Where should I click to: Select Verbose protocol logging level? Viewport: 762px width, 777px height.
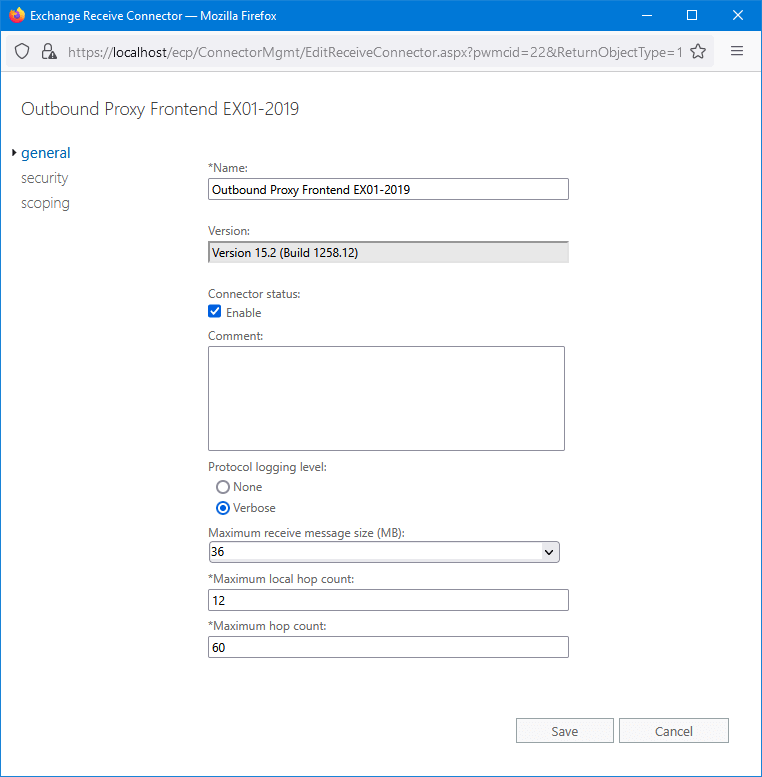point(223,508)
